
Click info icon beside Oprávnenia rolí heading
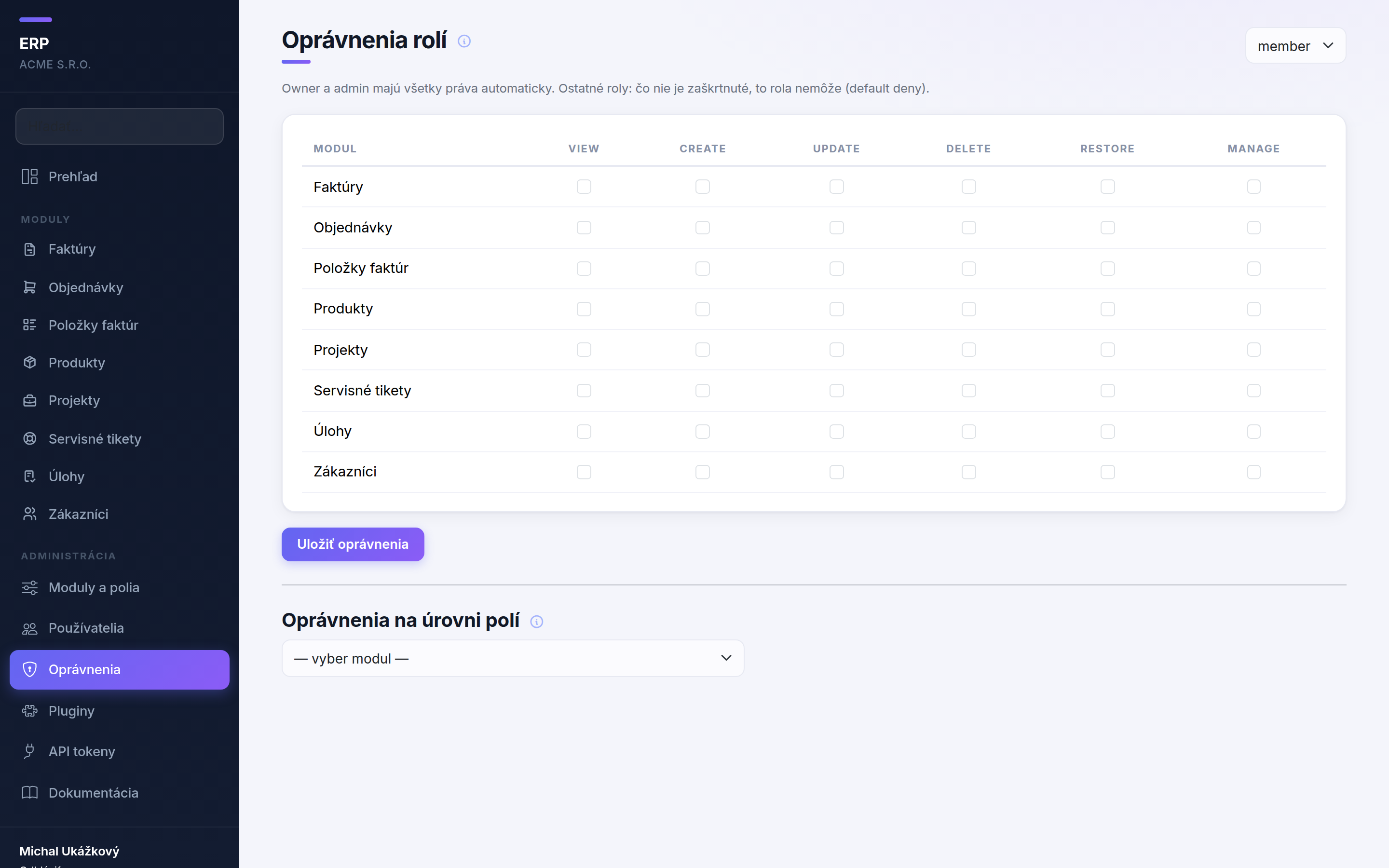(464, 41)
